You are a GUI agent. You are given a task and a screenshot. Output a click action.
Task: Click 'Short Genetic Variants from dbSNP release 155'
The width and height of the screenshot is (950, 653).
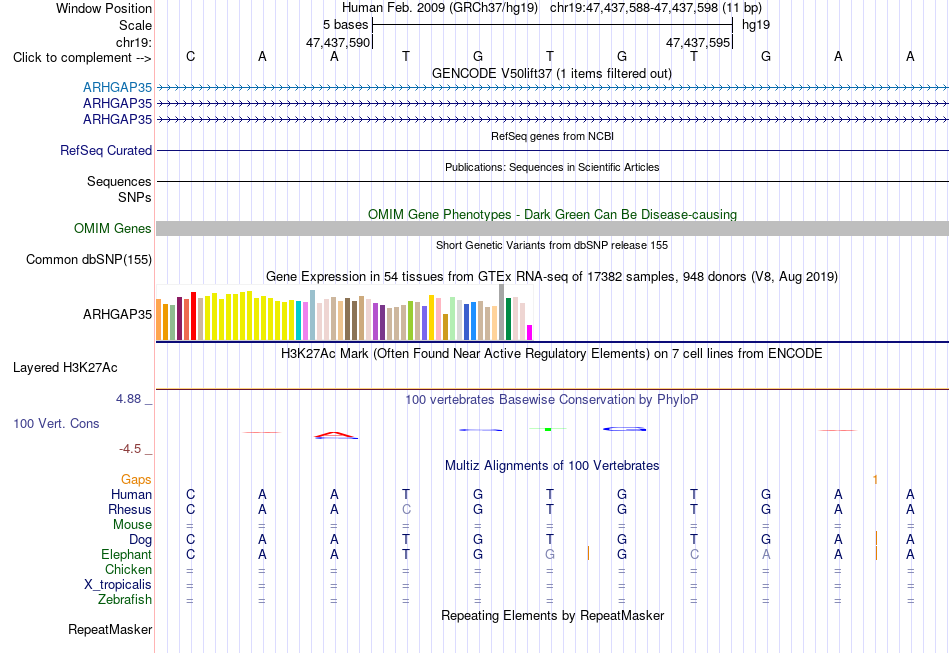pos(552,245)
